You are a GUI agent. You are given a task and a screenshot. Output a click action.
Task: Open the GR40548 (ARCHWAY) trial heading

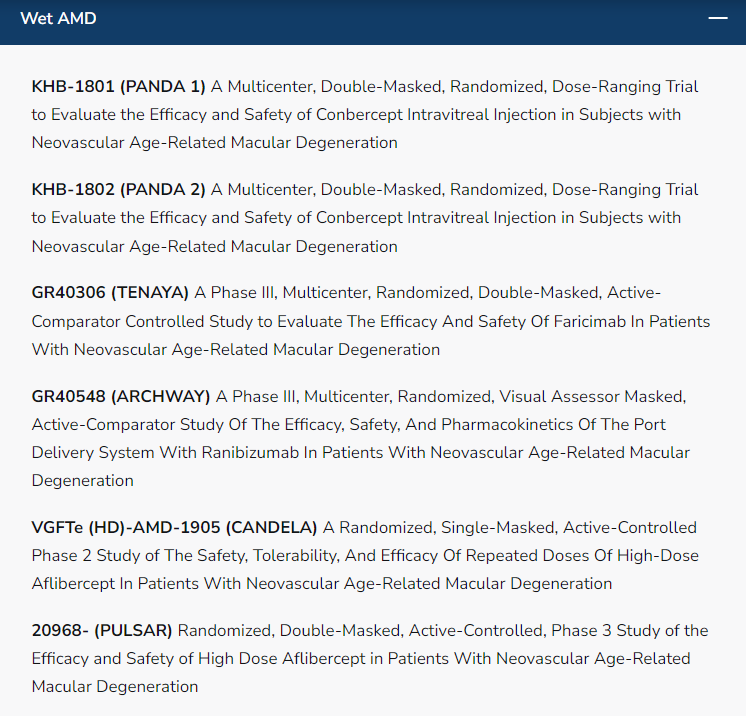(x=121, y=397)
